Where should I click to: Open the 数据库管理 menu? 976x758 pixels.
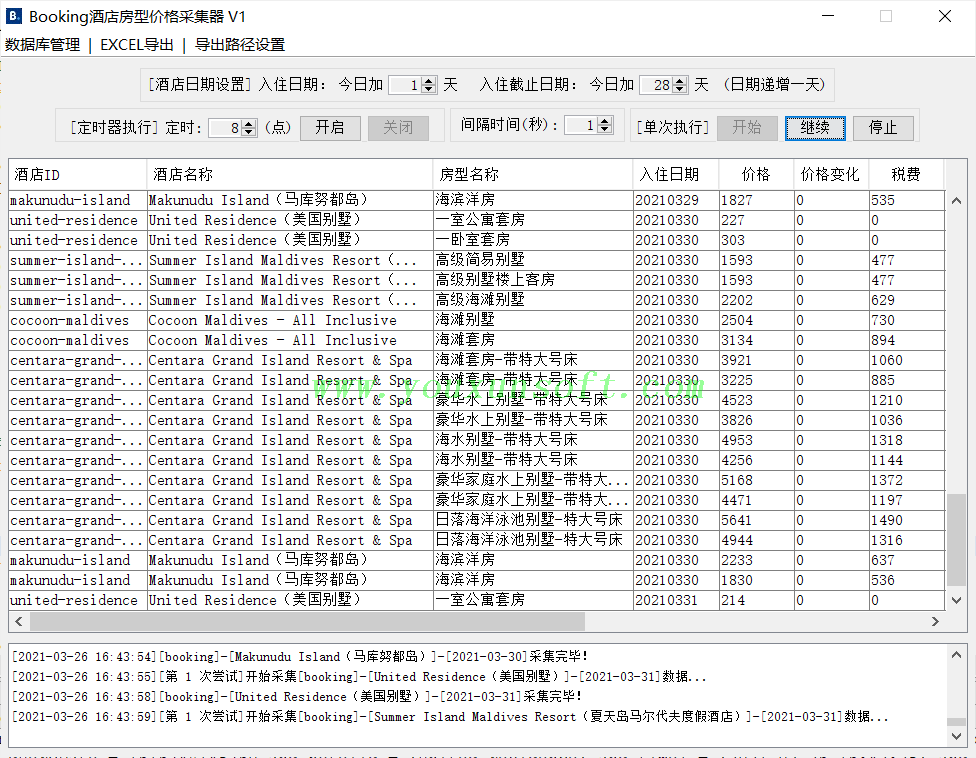point(42,45)
